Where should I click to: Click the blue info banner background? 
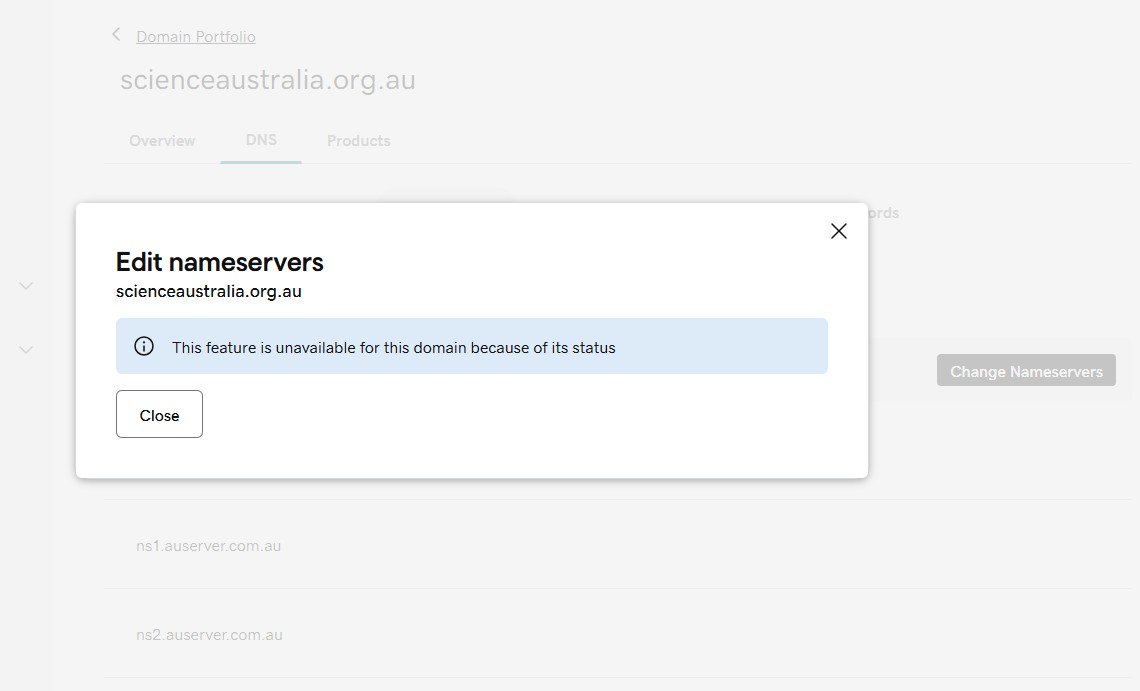click(720, 347)
